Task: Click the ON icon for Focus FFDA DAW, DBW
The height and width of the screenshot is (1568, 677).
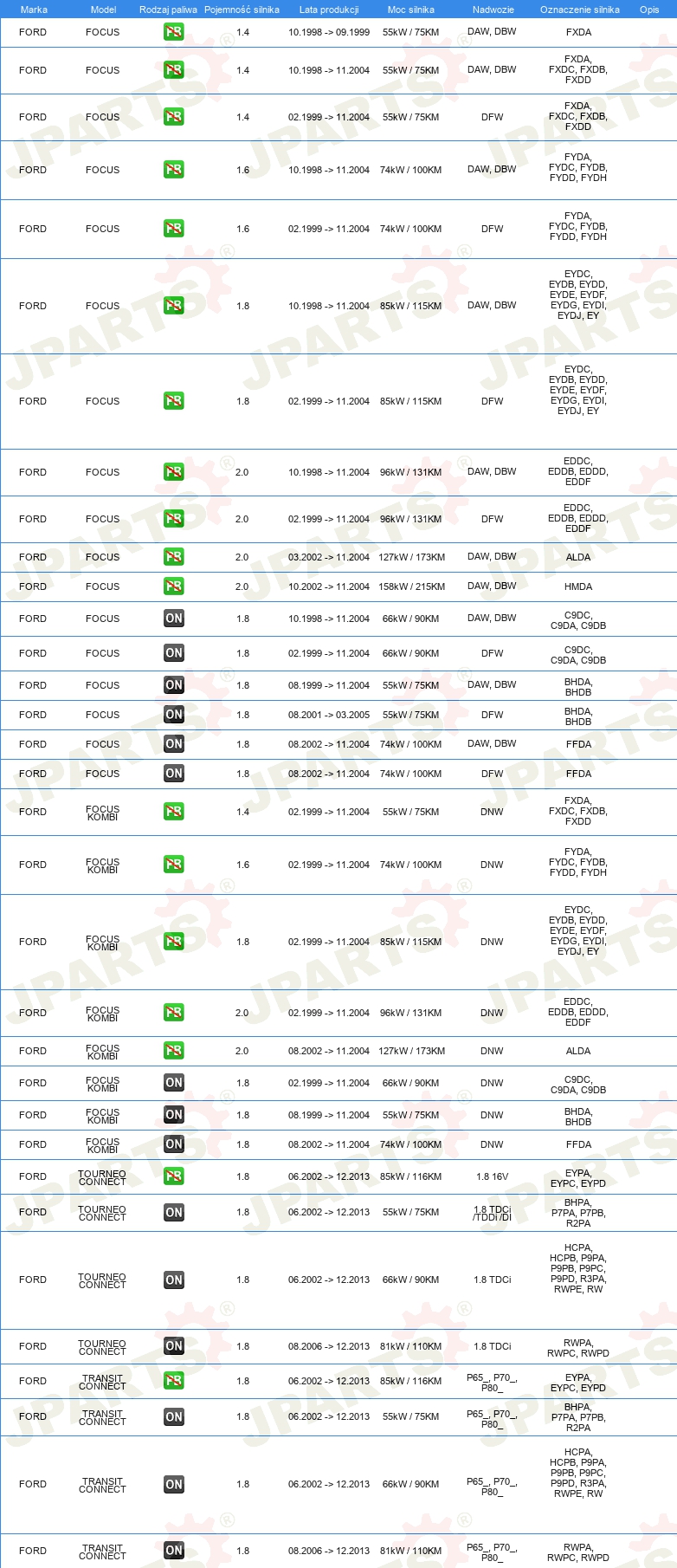Action: (x=174, y=744)
